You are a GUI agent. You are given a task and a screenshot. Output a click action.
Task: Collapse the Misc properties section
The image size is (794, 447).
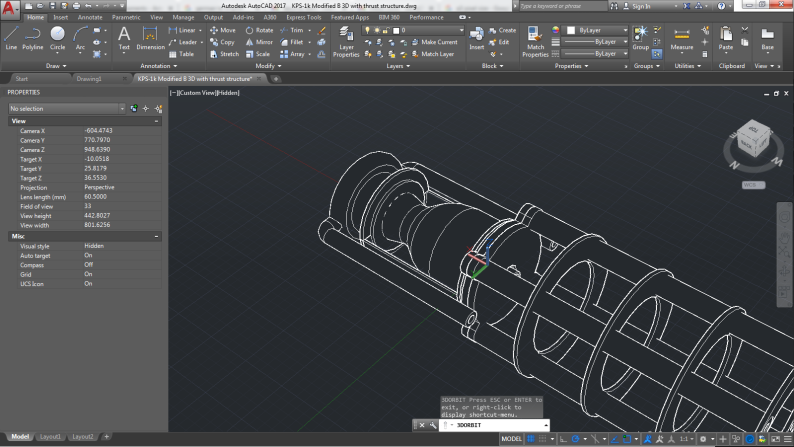click(x=156, y=236)
